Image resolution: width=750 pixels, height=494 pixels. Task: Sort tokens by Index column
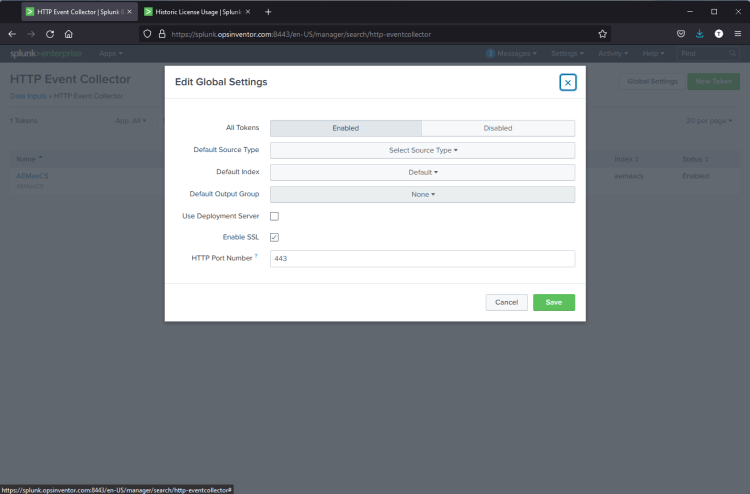tap(626, 159)
